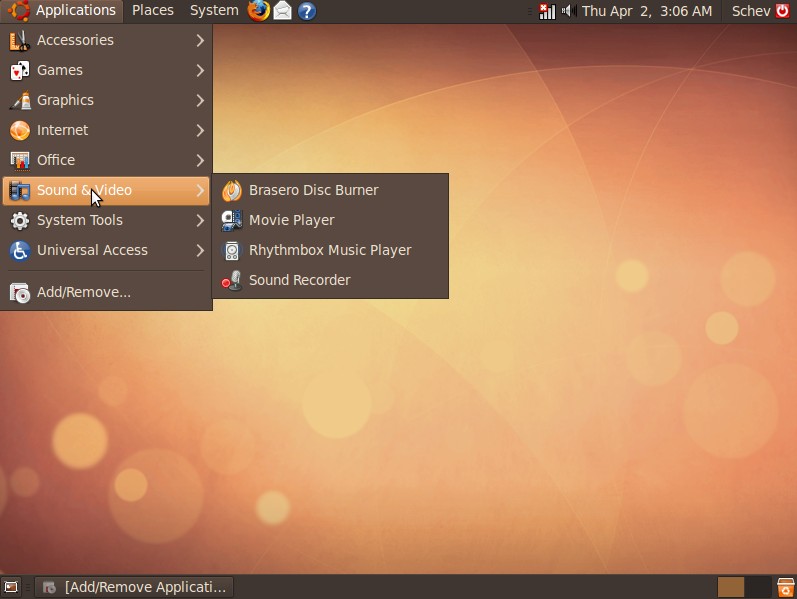This screenshot has width=797, height=599.
Task: Open the Help question mark icon
Action: click(306, 11)
